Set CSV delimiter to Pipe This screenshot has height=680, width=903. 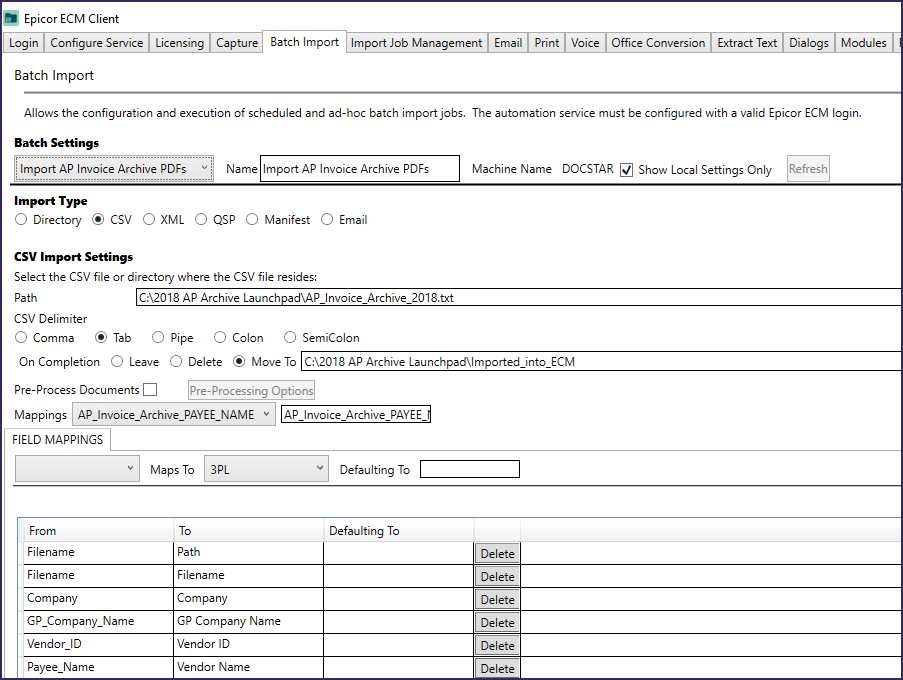click(158, 337)
